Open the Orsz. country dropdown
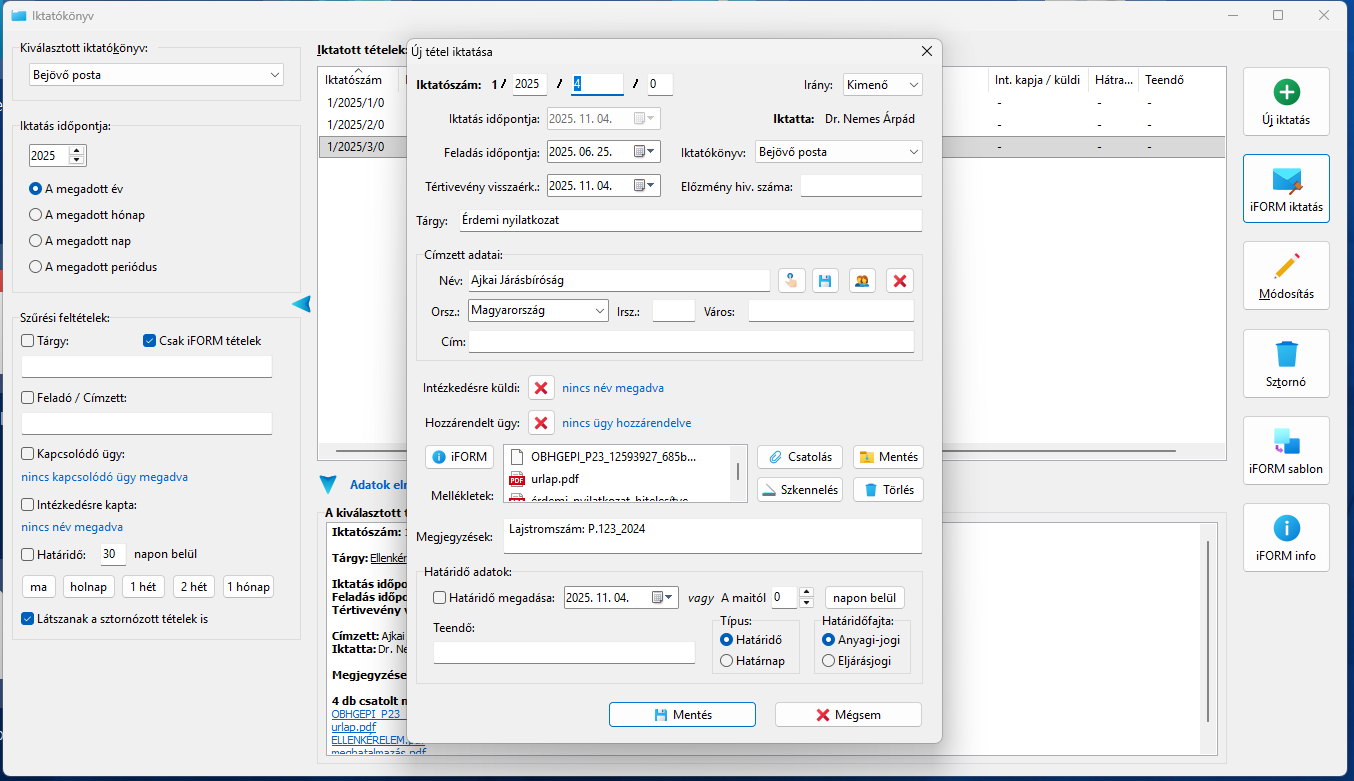 pyautogui.click(x=538, y=311)
